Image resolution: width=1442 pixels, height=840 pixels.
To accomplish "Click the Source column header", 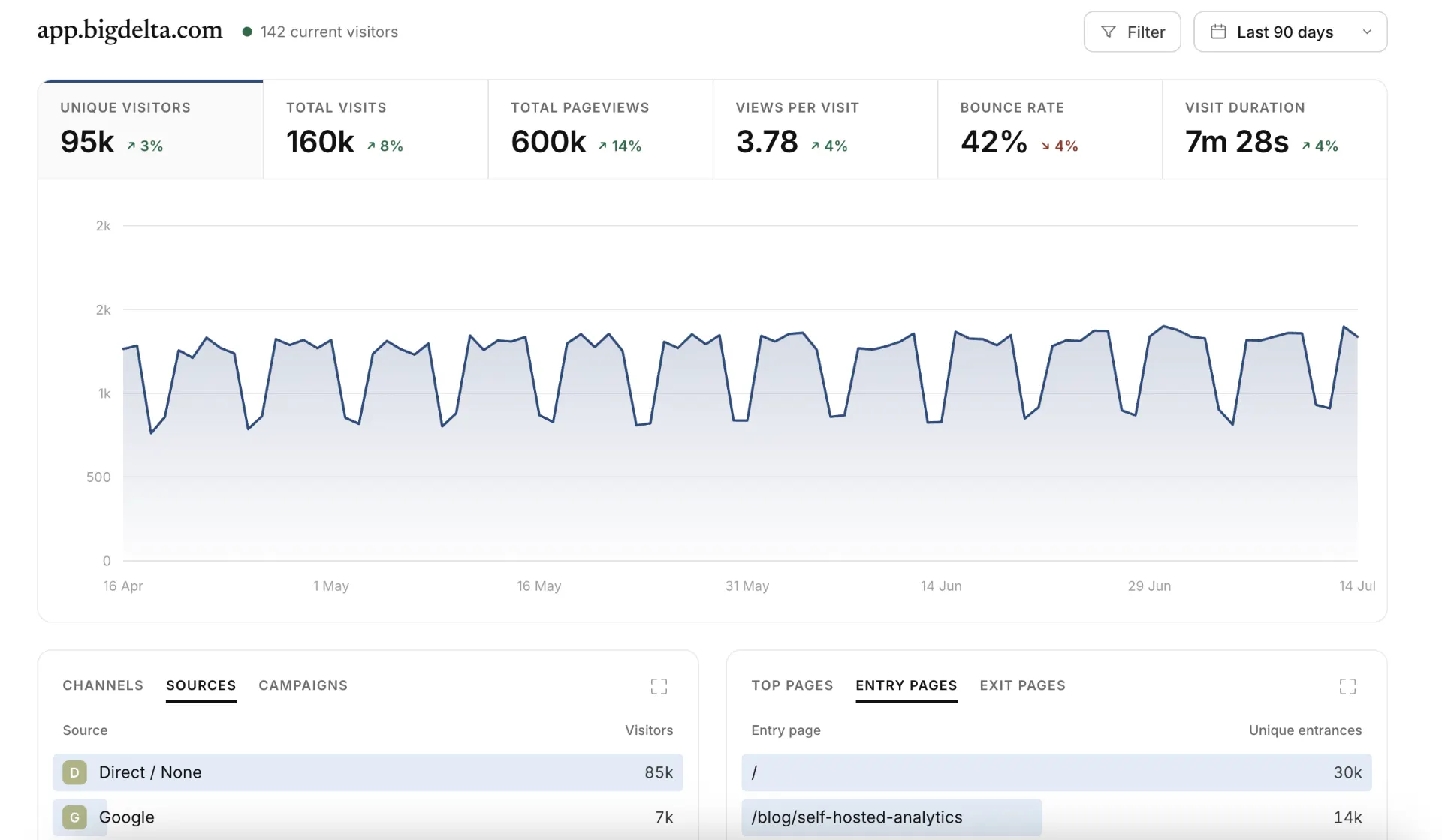I will point(85,730).
